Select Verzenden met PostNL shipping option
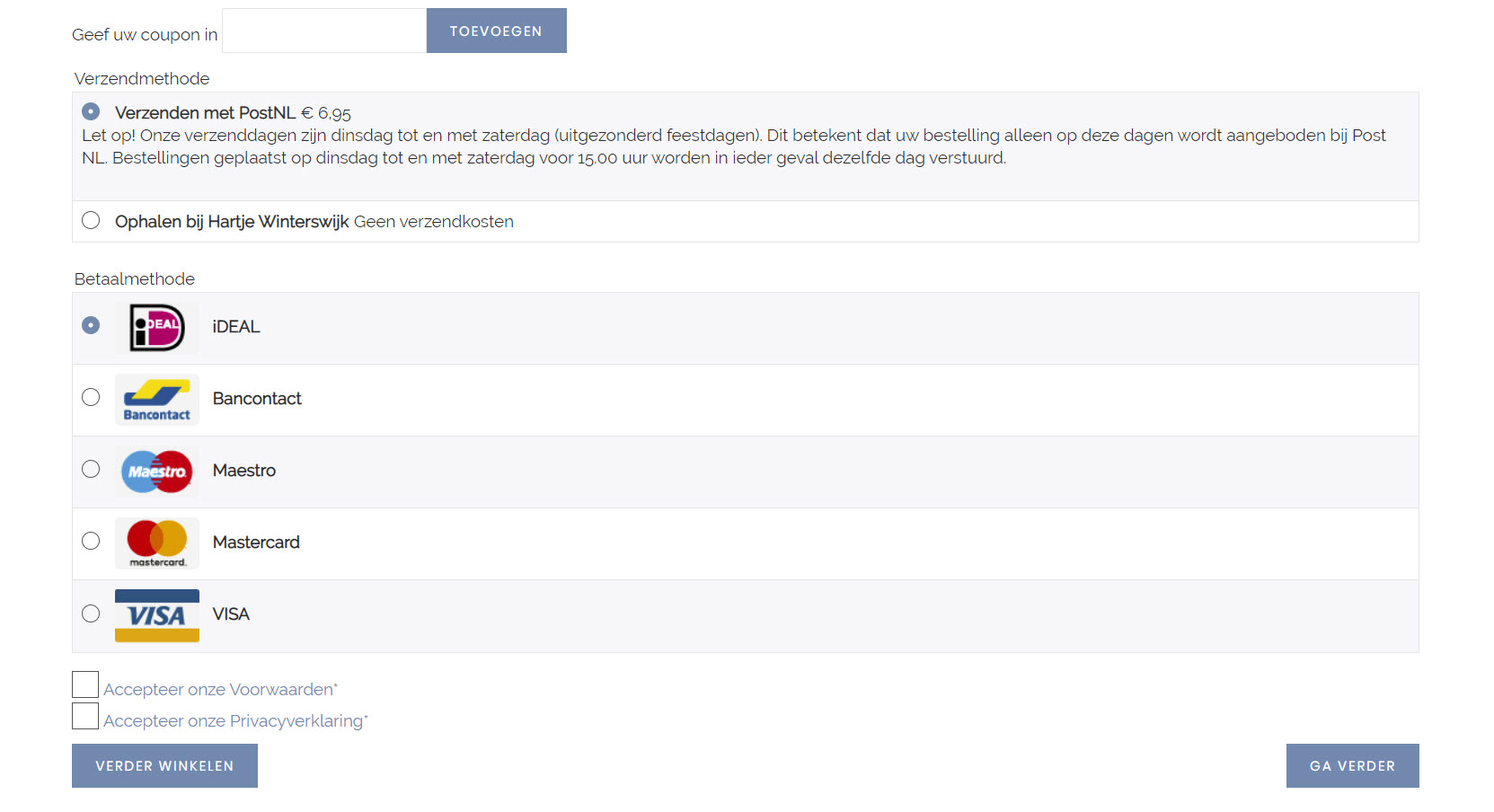The height and width of the screenshot is (812, 1494). coord(91,111)
